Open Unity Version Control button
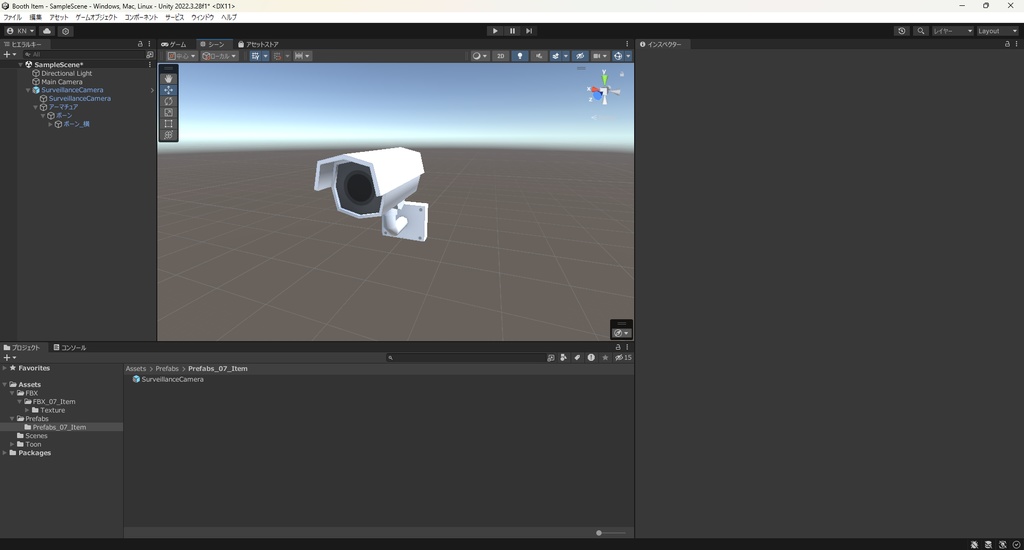This screenshot has height=550, width=1024. [x=65, y=31]
